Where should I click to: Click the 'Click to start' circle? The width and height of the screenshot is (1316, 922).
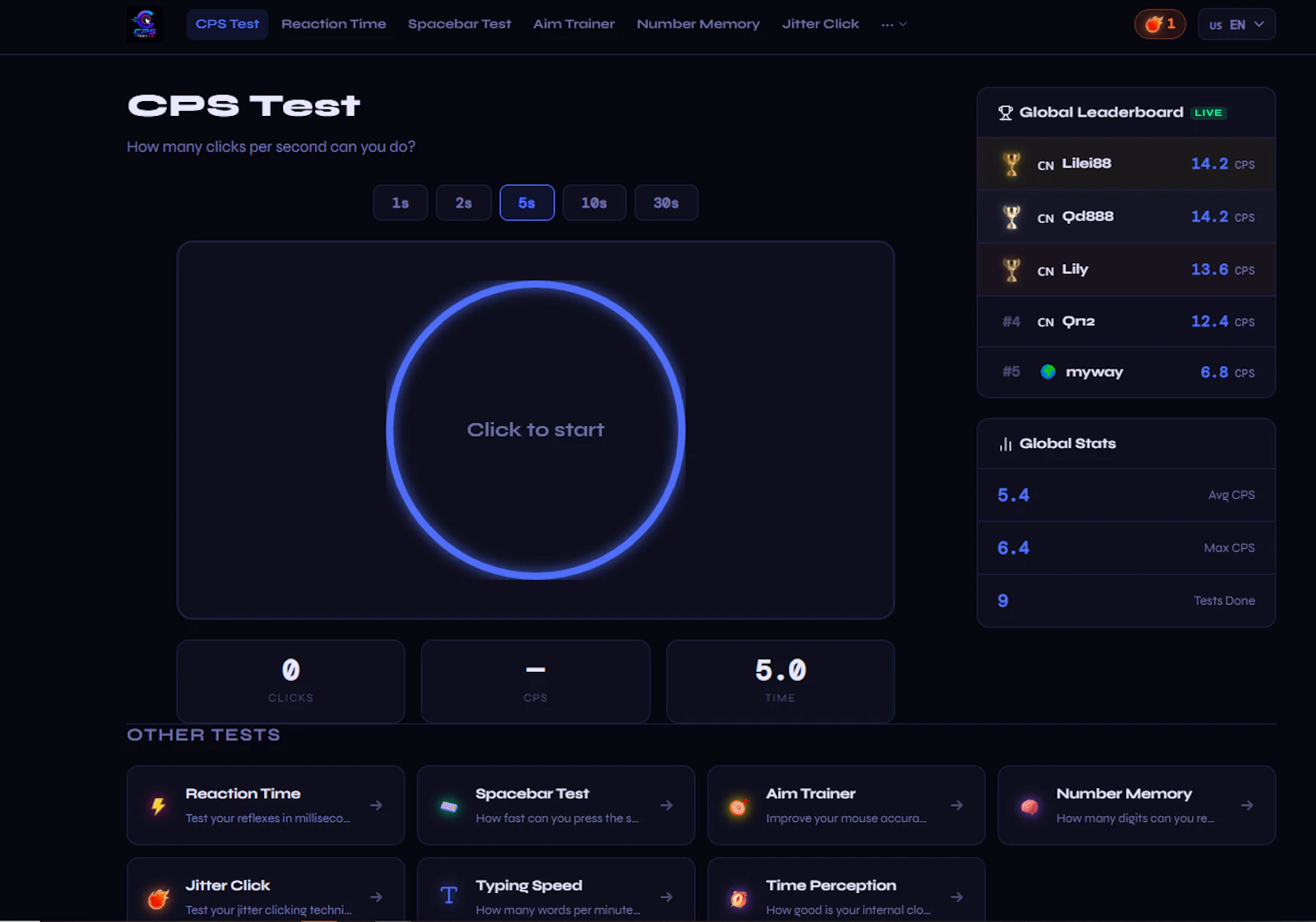coord(535,430)
